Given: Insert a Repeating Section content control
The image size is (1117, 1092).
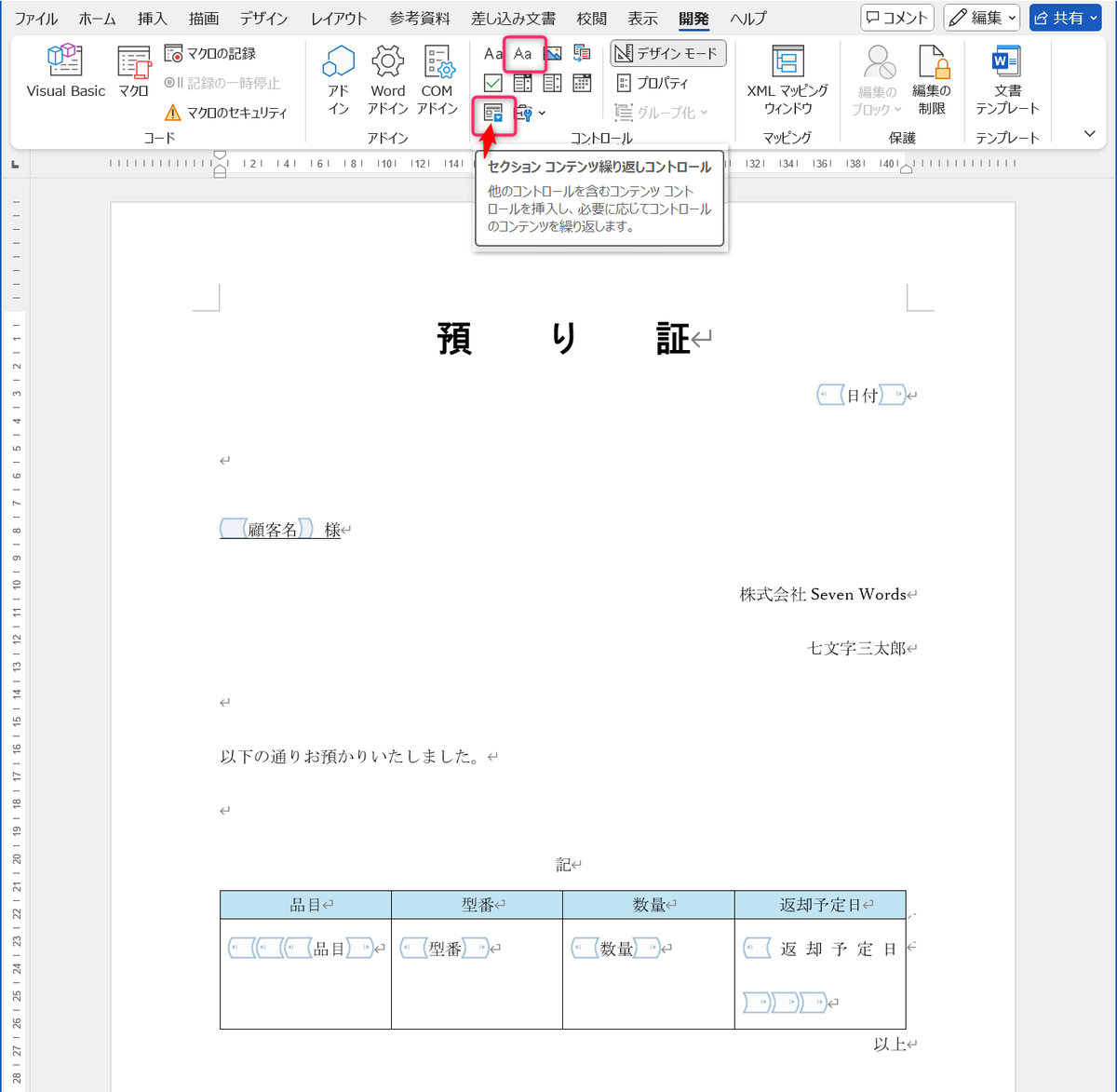Looking at the screenshot, I should click(493, 114).
